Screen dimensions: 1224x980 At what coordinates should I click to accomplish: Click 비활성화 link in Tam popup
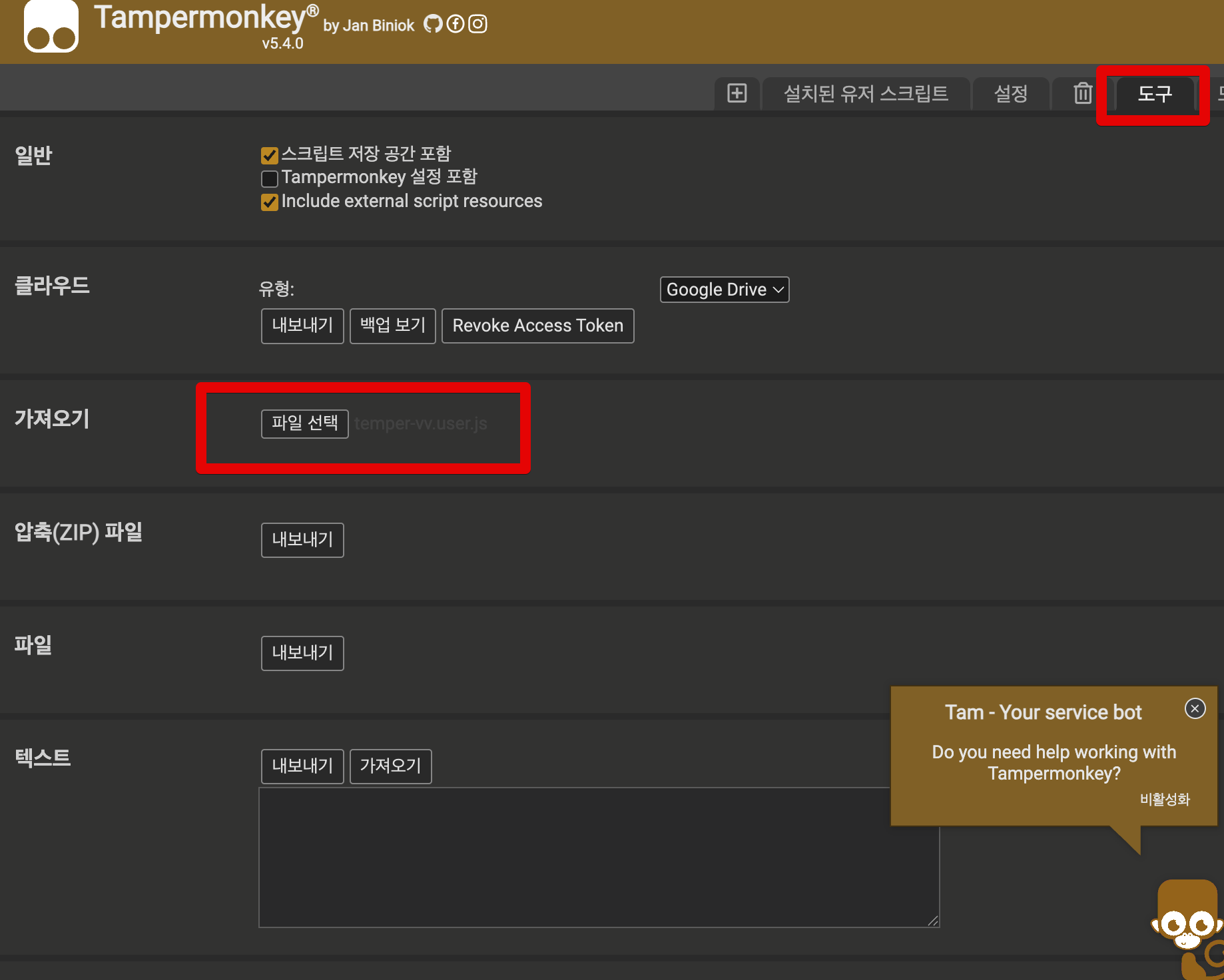click(1164, 799)
